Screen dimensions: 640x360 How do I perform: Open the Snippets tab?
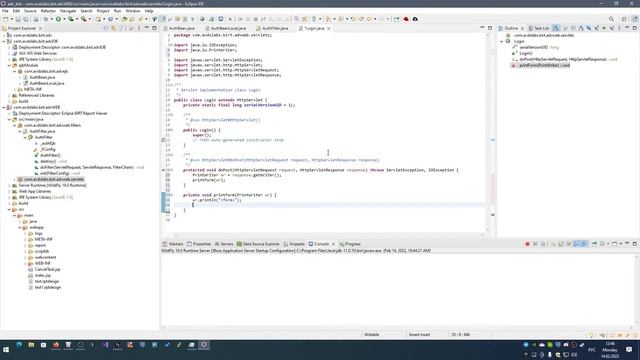(x=294, y=244)
